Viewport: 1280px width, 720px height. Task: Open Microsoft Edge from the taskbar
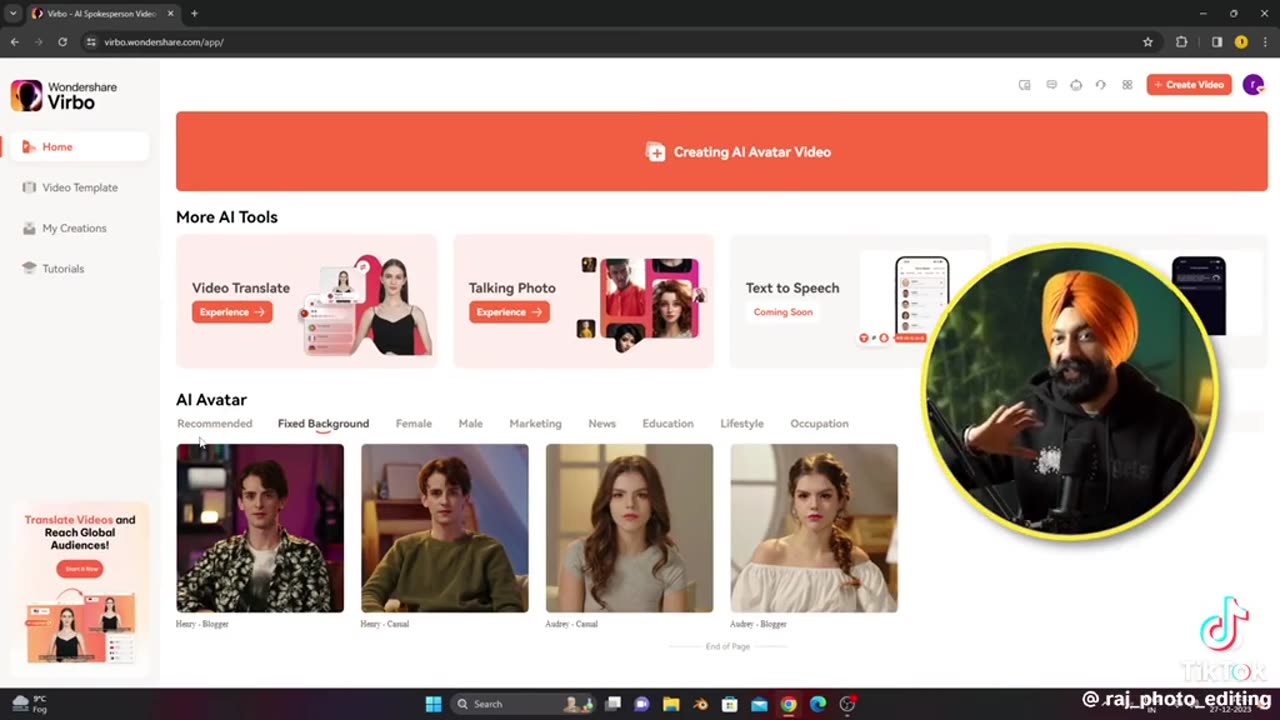(818, 704)
